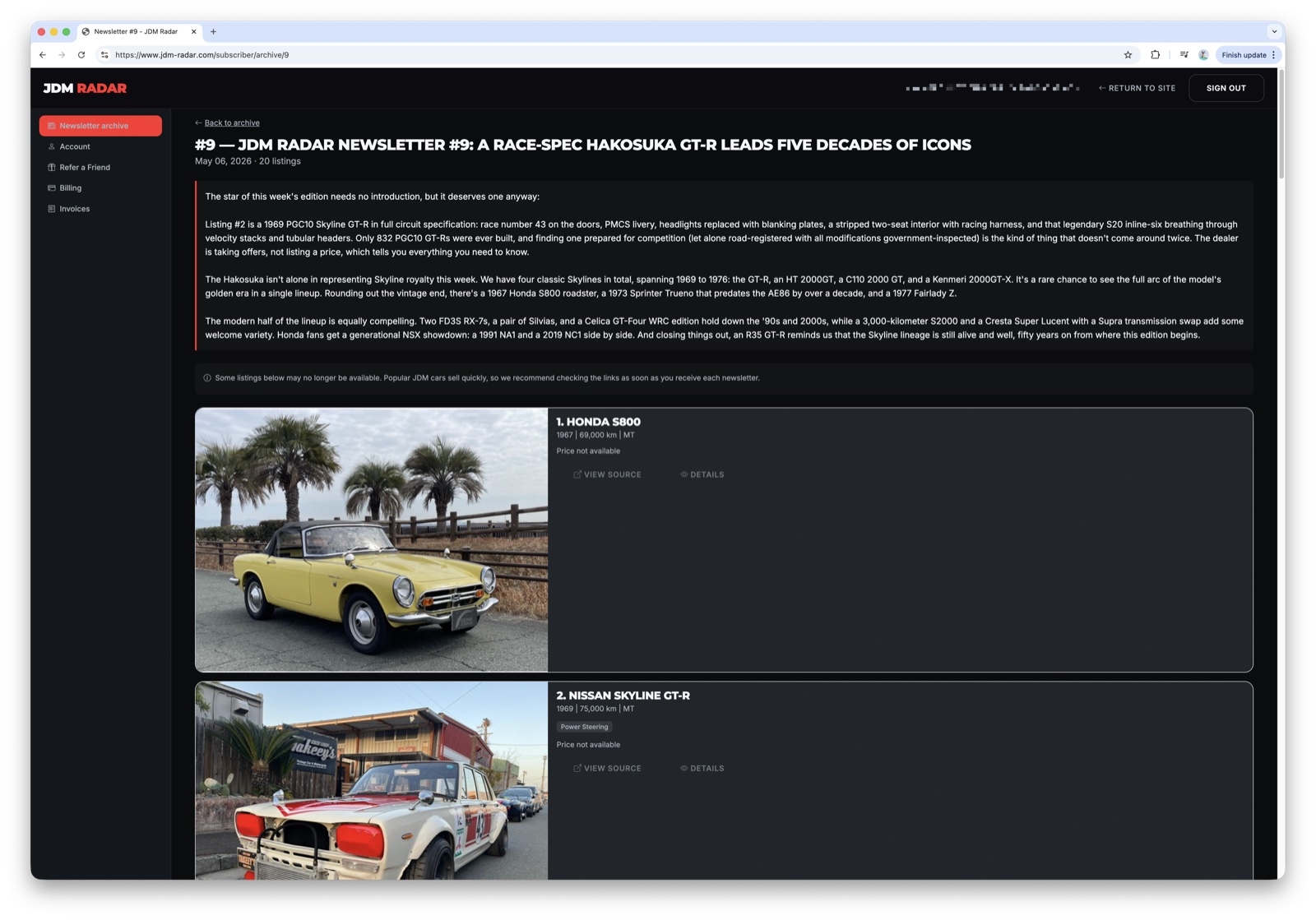Screen dimensions: 1316x920
Task: Go back using the browser back arrow
Action: pyautogui.click(x=43, y=55)
